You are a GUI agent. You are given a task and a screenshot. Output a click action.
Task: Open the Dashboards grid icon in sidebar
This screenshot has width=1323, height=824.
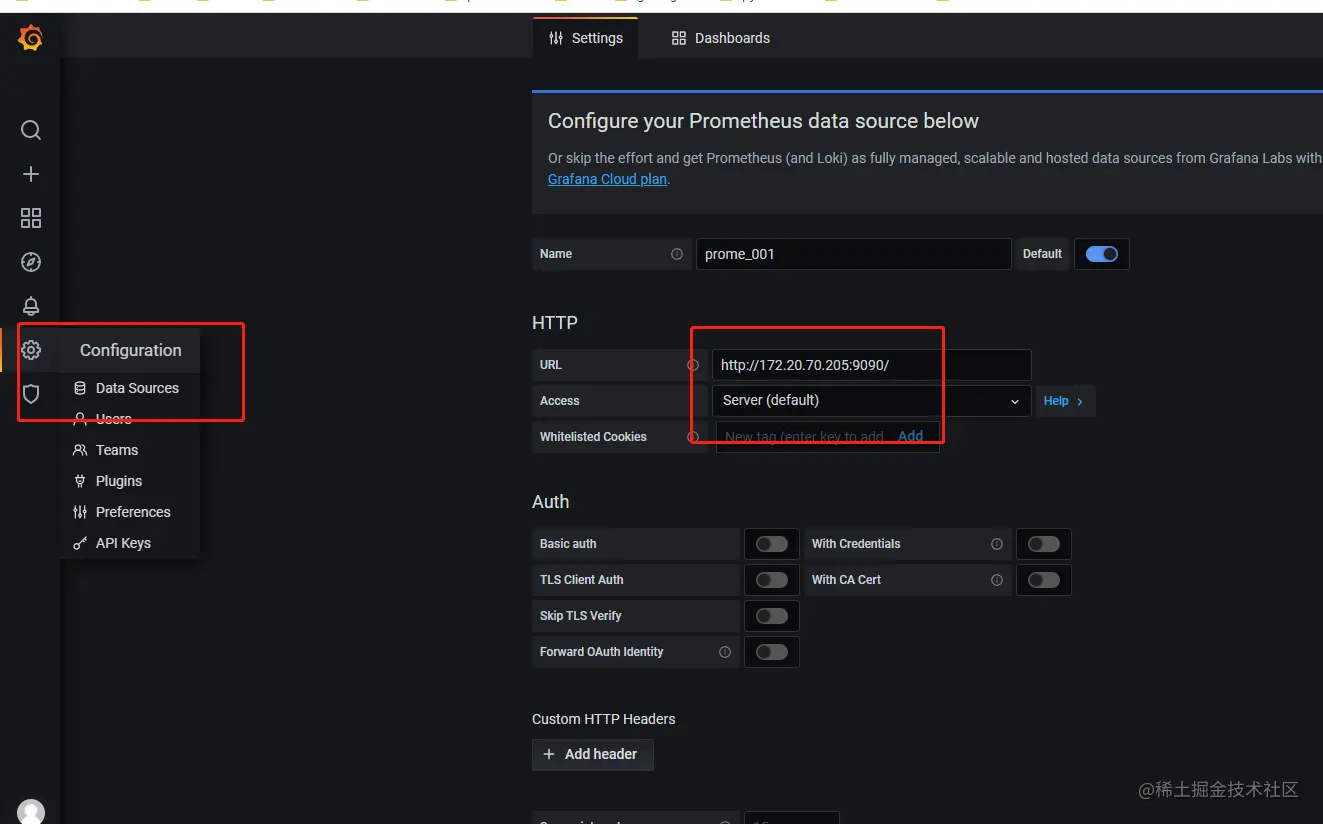[x=31, y=218]
